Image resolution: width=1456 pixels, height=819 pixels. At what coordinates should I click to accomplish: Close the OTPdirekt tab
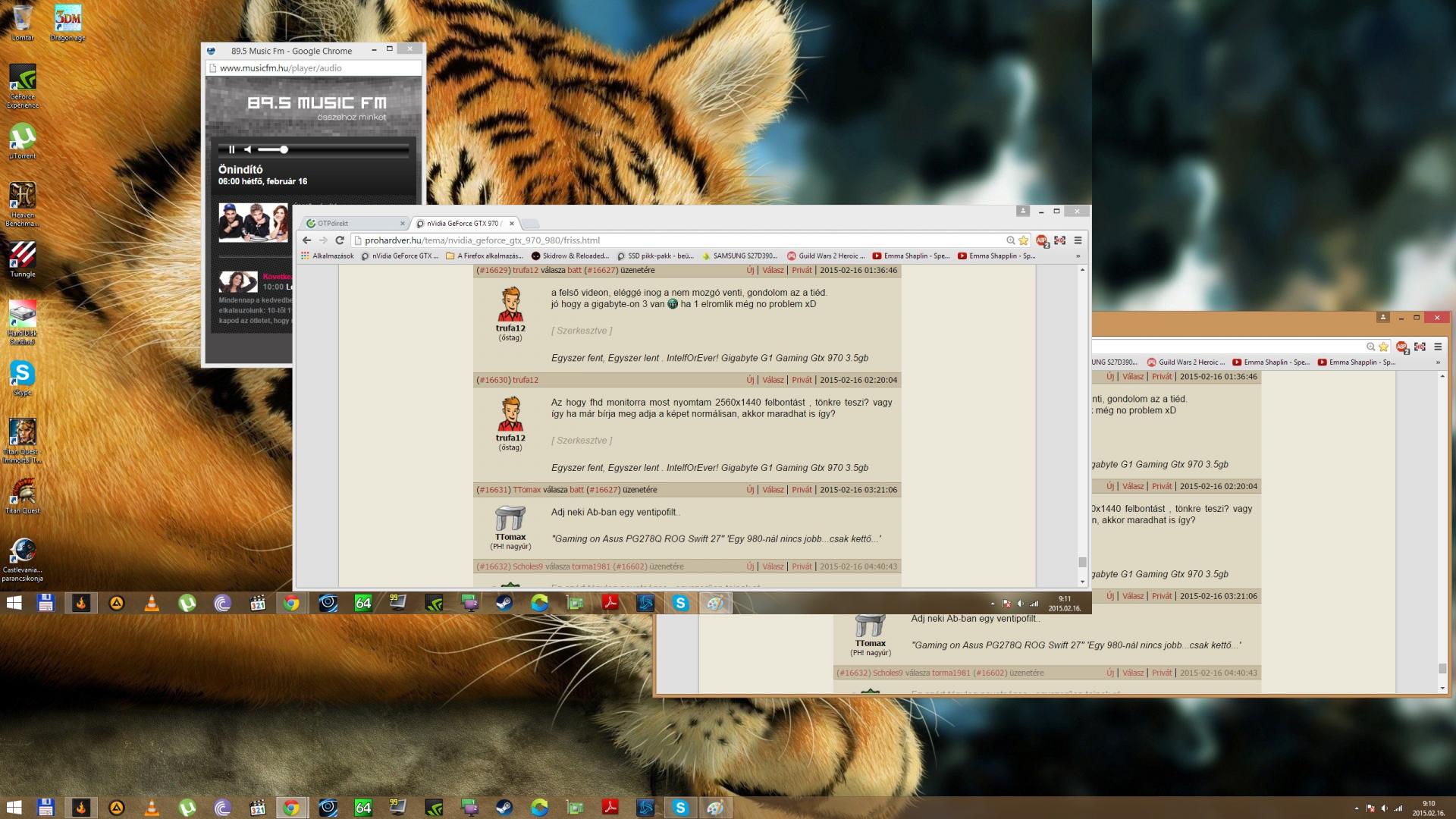[402, 224]
